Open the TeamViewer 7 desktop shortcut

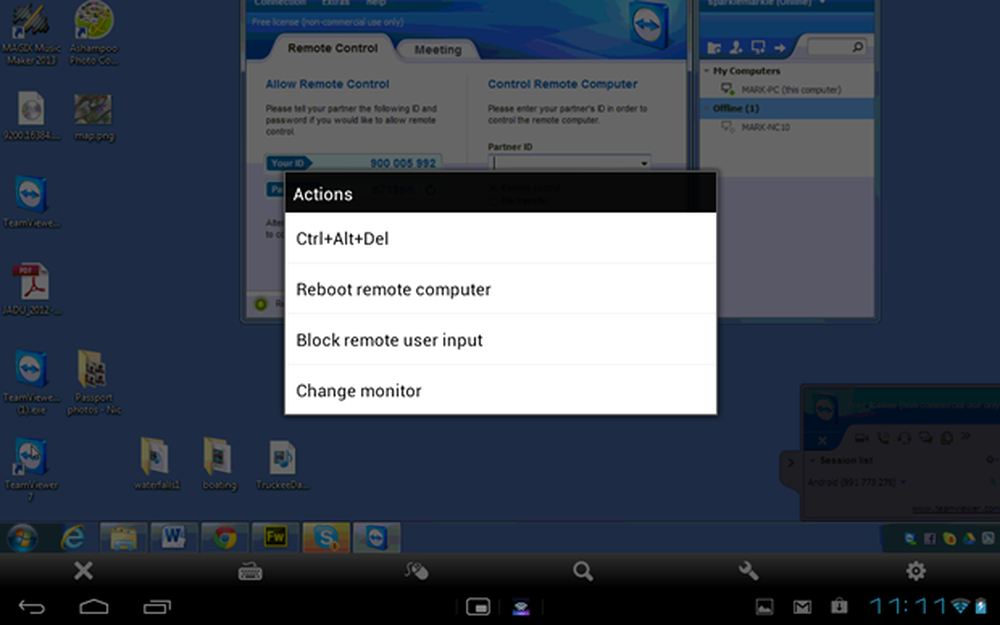point(31,468)
